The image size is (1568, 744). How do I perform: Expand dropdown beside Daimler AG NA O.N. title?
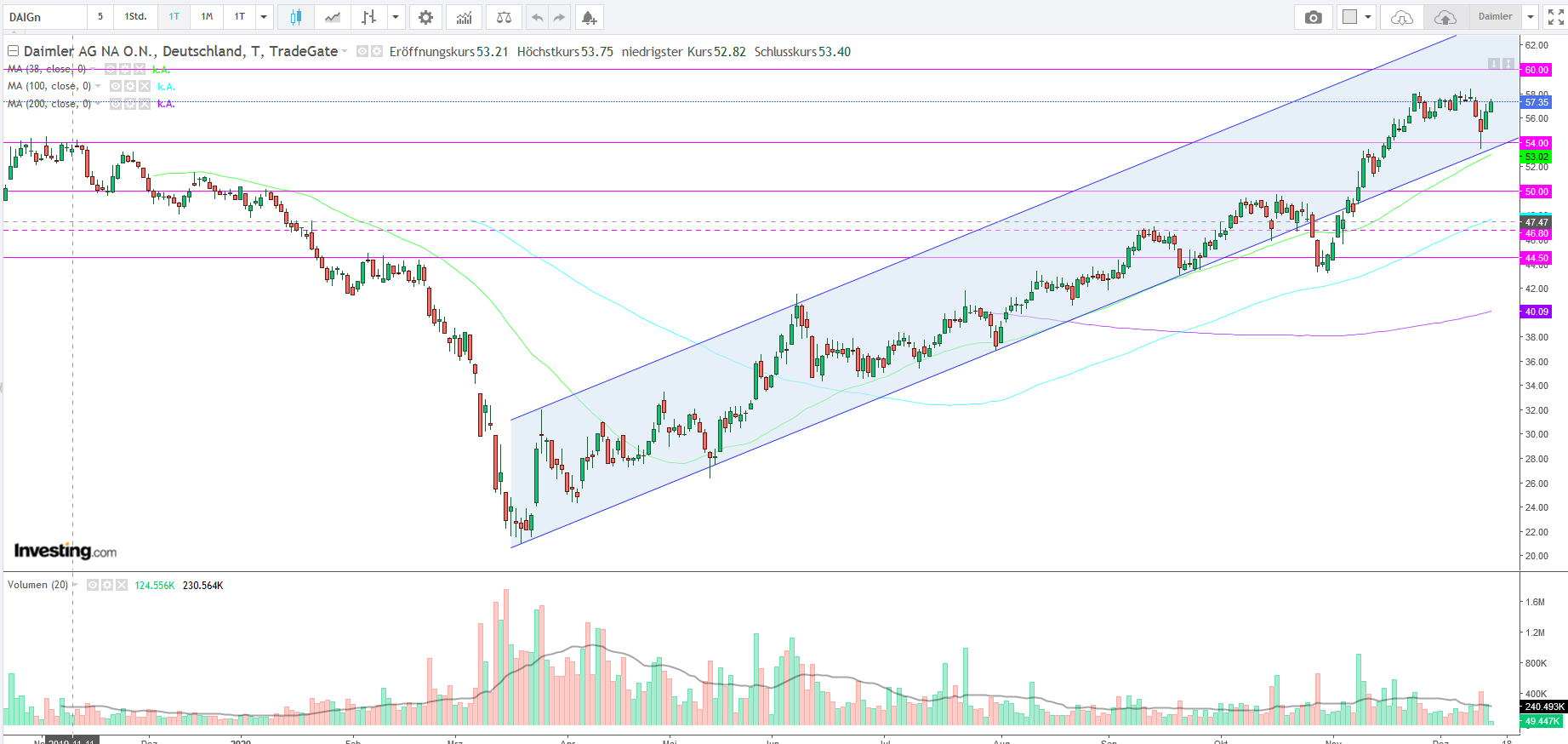(x=345, y=52)
